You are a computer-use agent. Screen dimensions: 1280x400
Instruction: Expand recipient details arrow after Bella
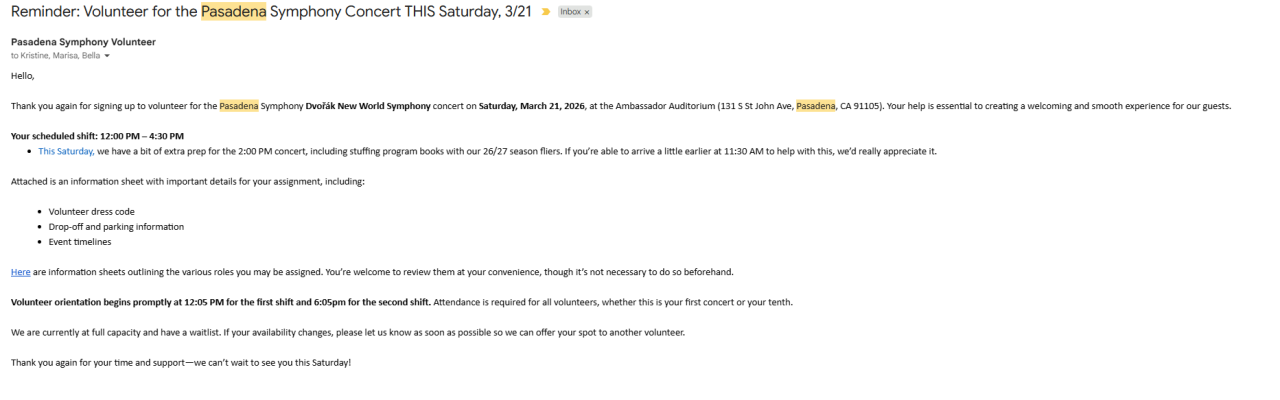(107, 56)
